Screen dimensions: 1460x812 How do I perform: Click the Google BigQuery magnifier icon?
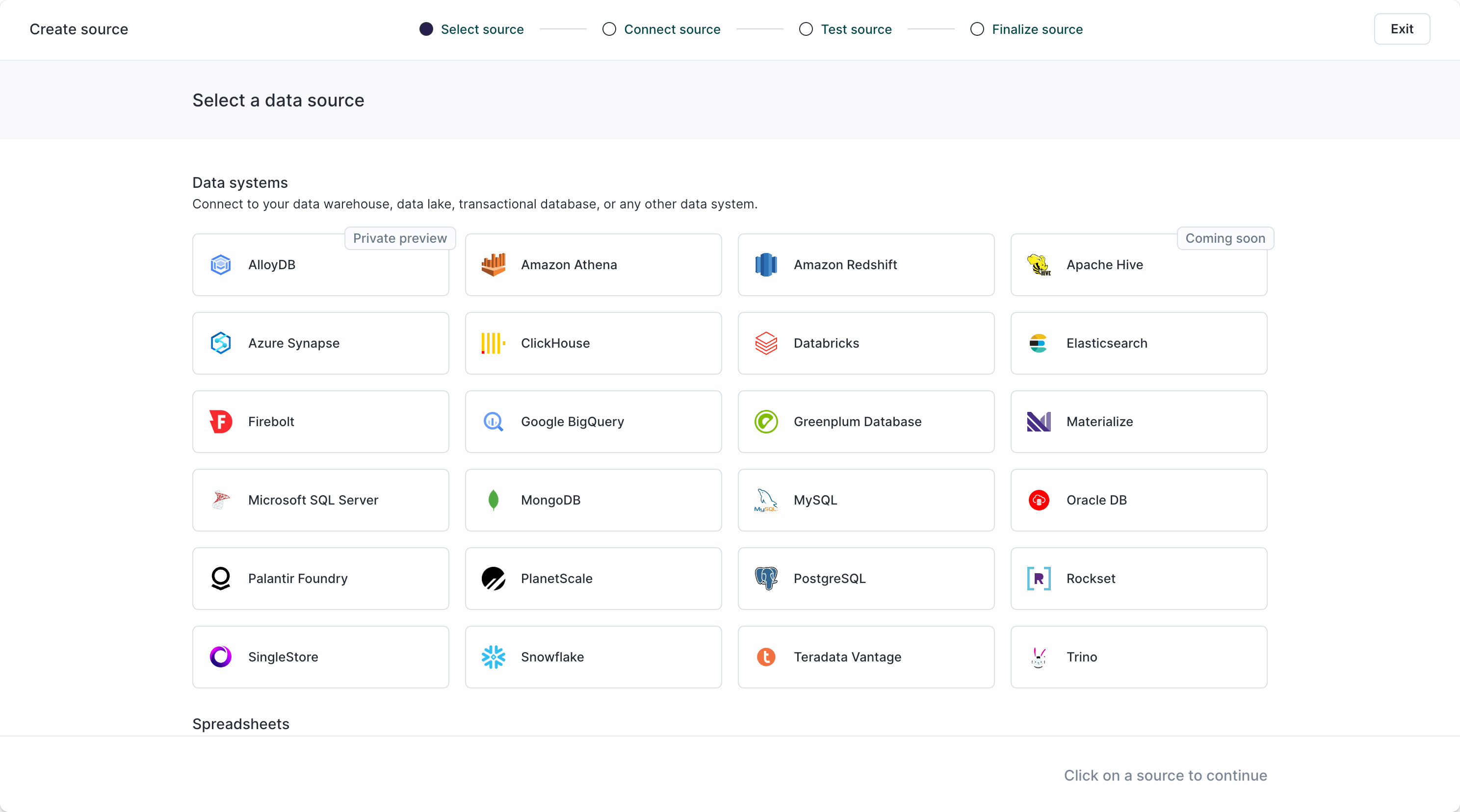493,422
